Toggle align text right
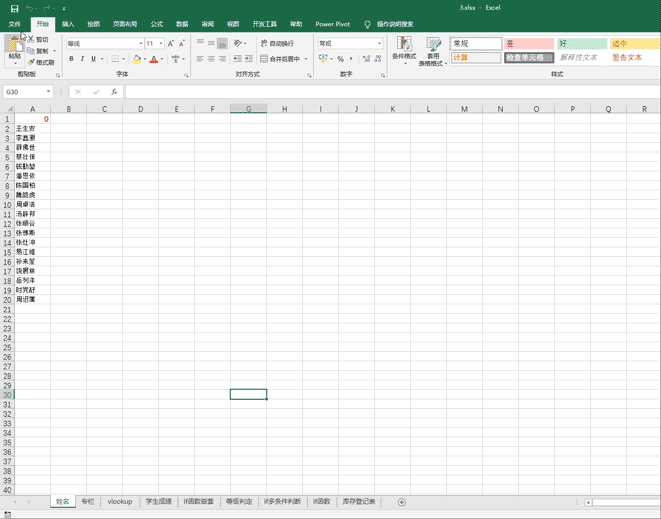This screenshot has width=661, height=519. click(222, 59)
